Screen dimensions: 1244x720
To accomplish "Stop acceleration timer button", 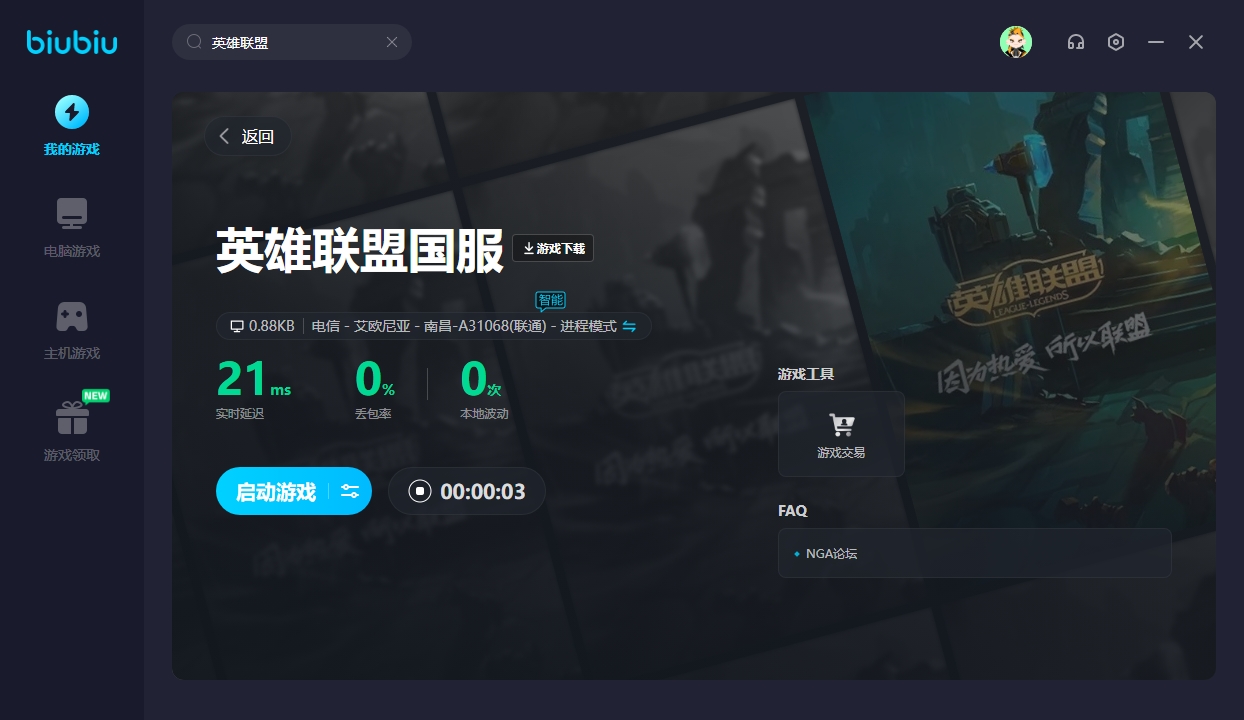I will click(420, 491).
